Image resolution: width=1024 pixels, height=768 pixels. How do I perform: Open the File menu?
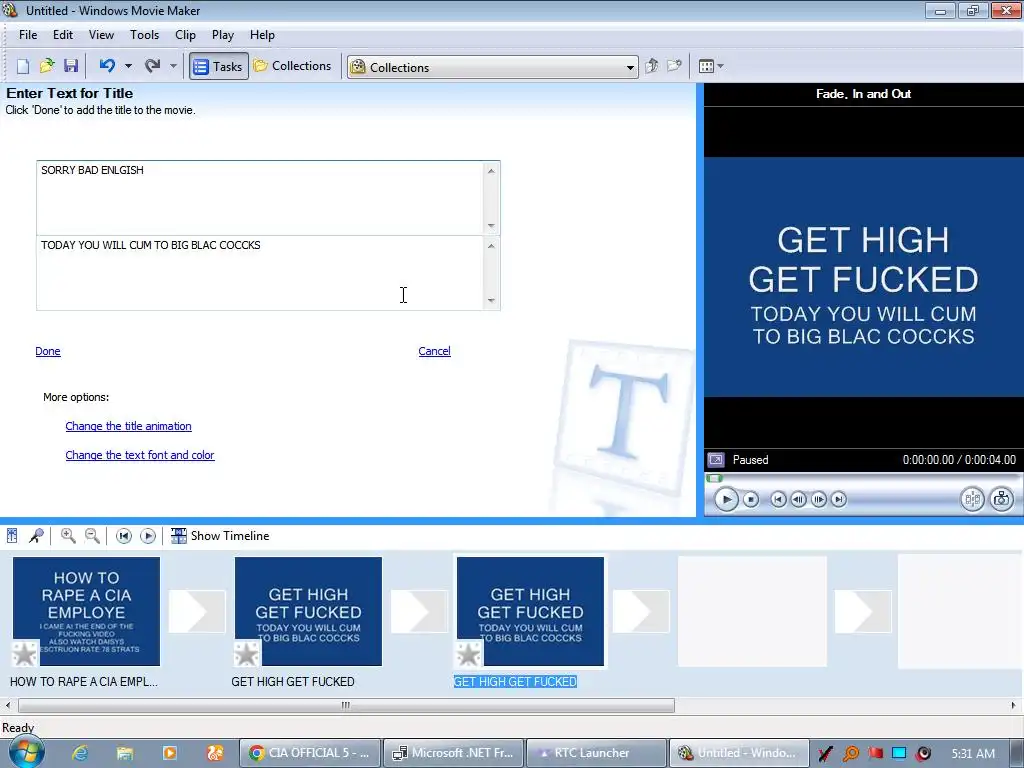click(x=28, y=35)
